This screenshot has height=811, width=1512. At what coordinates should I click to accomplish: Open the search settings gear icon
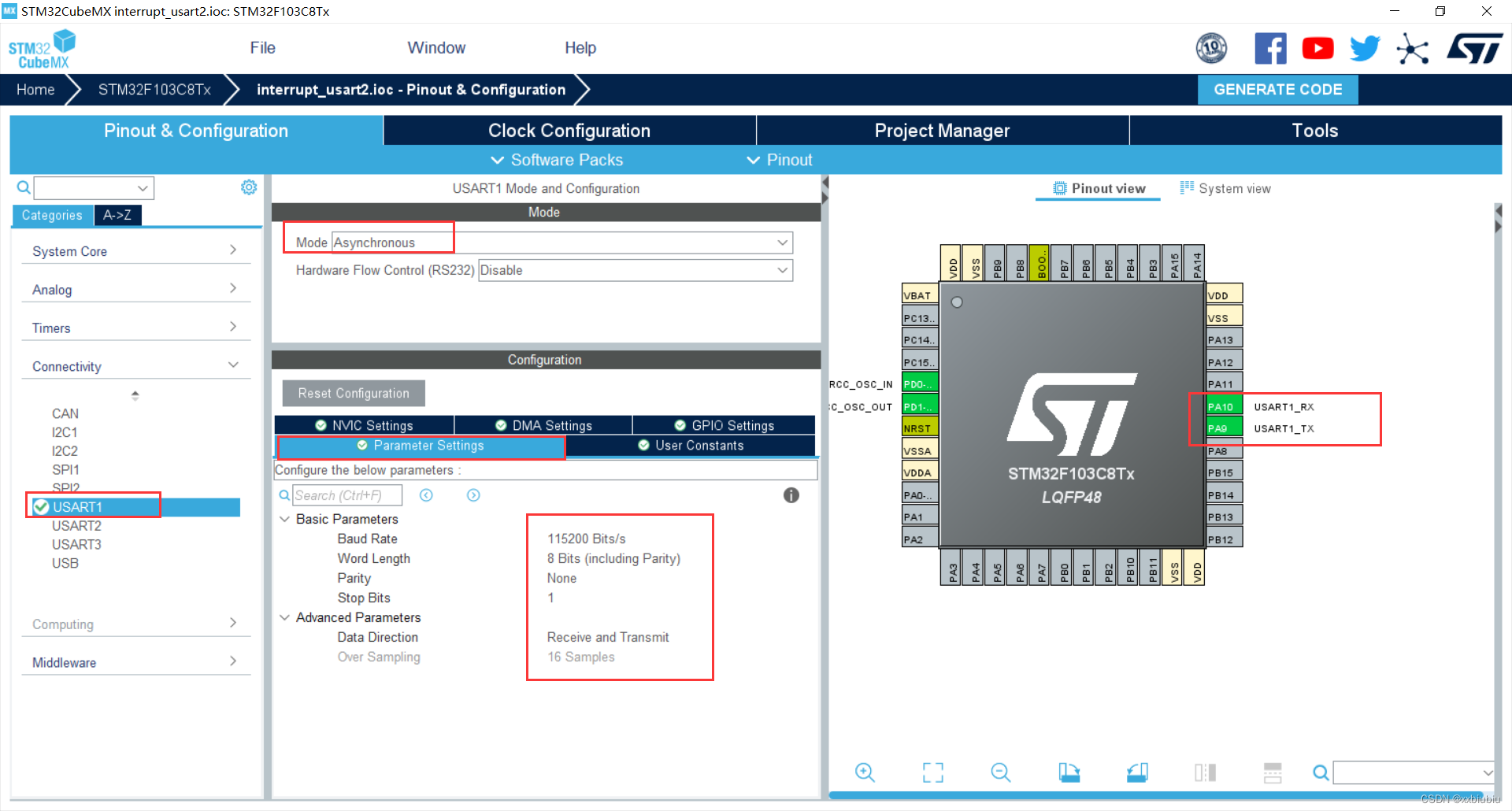249,187
